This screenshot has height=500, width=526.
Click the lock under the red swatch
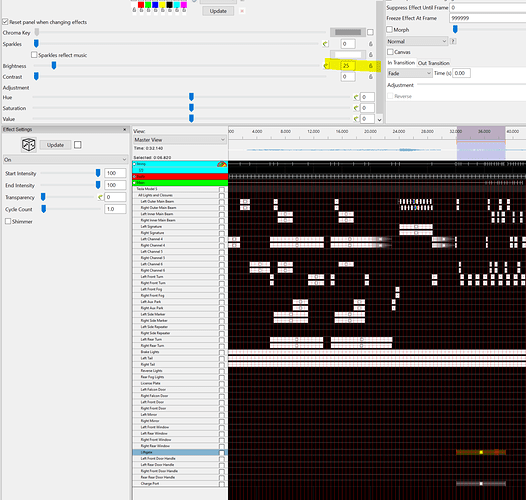click(x=141, y=11)
